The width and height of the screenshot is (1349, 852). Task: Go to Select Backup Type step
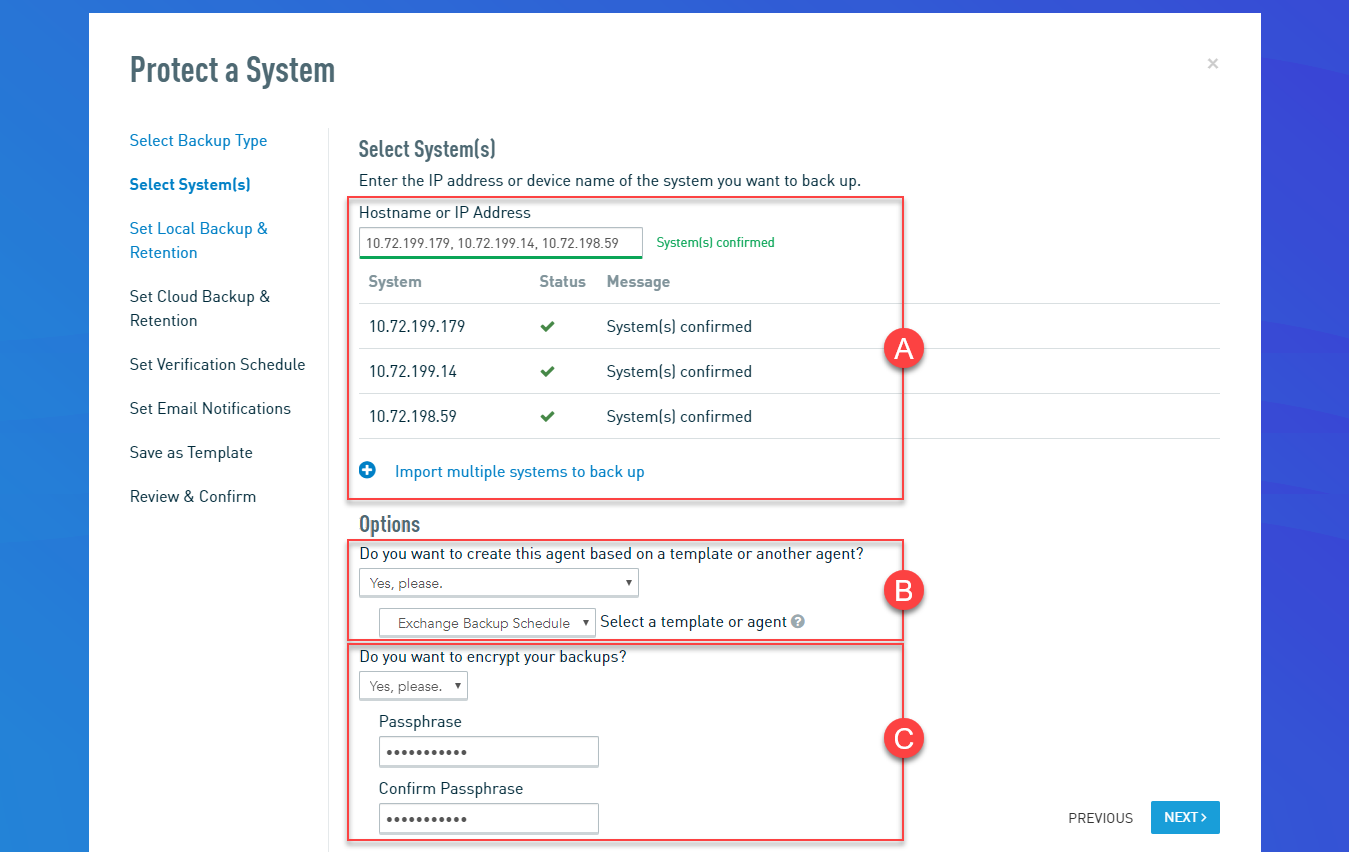tap(198, 141)
